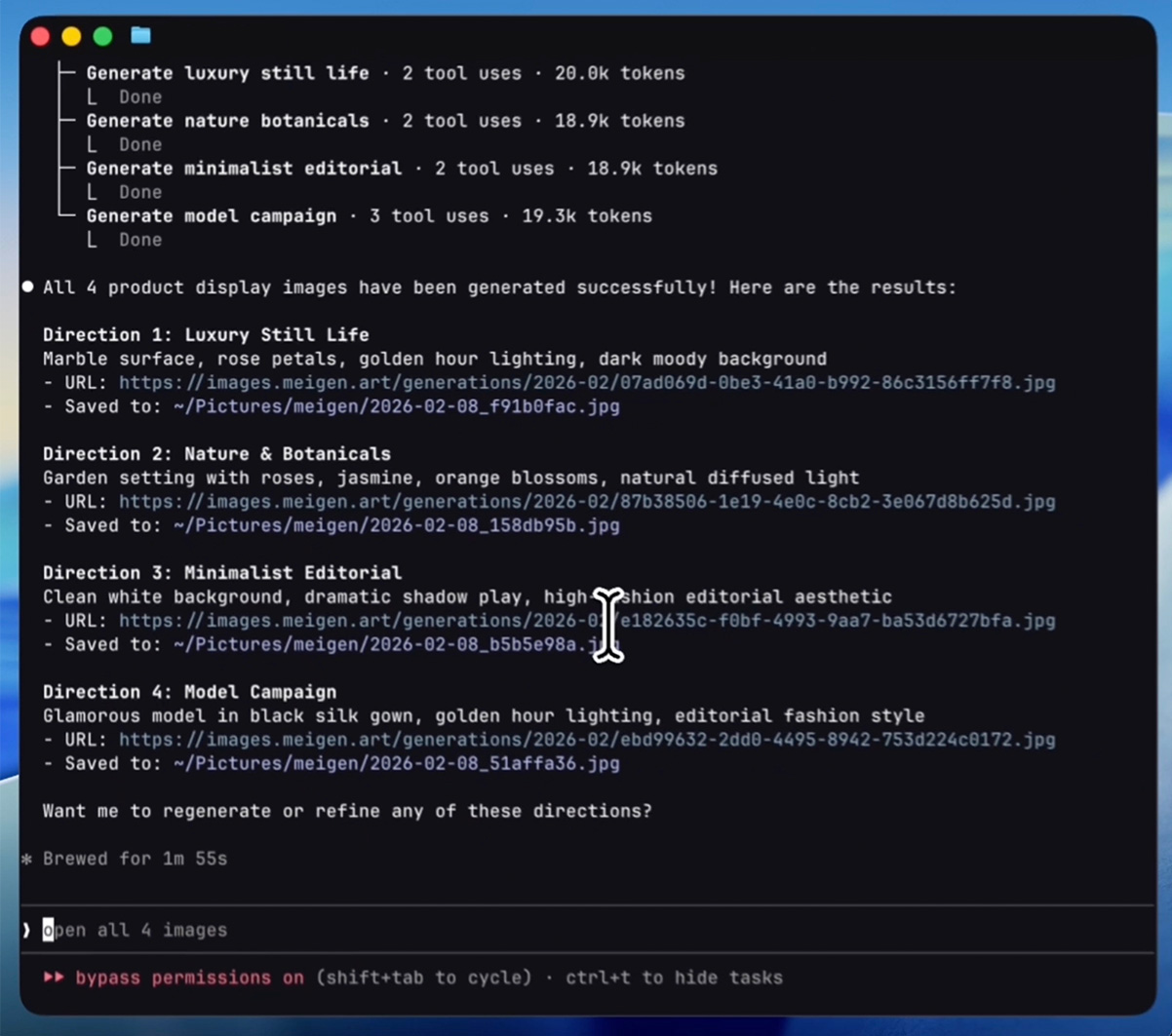Viewport: 1172px width, 1036px height.
Task: Click the 'Generate nature botanicals' task row
Action: [x=385, y=121]
